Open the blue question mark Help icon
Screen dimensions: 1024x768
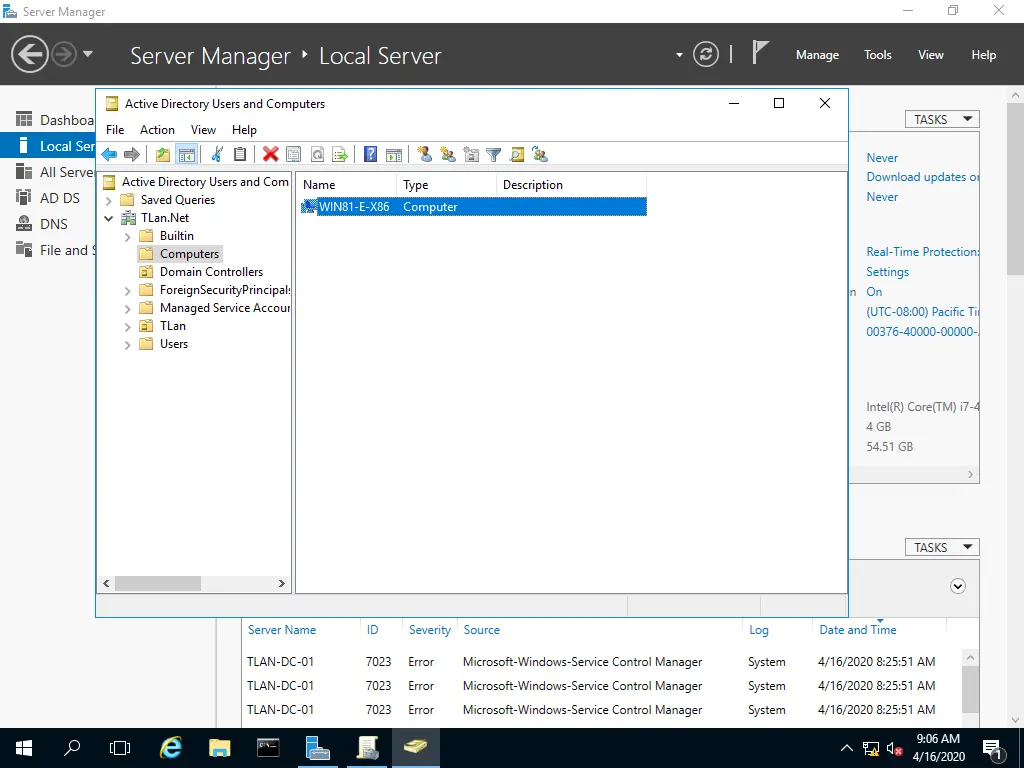(370, 155)
